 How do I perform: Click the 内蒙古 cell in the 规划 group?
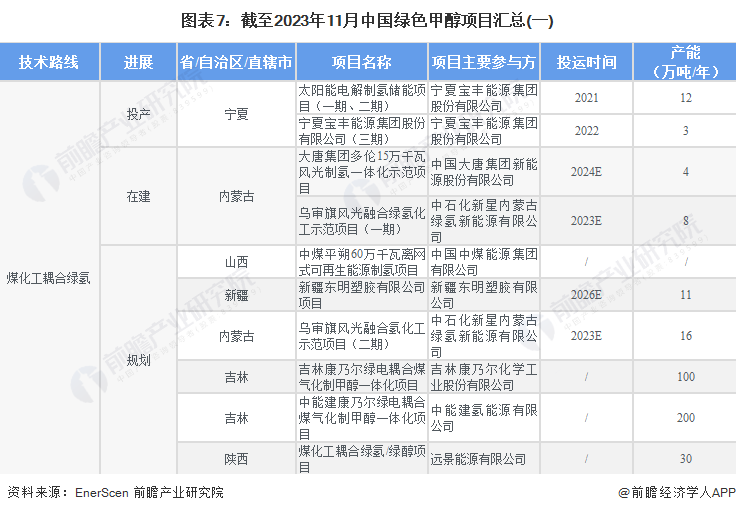[236, 336]
